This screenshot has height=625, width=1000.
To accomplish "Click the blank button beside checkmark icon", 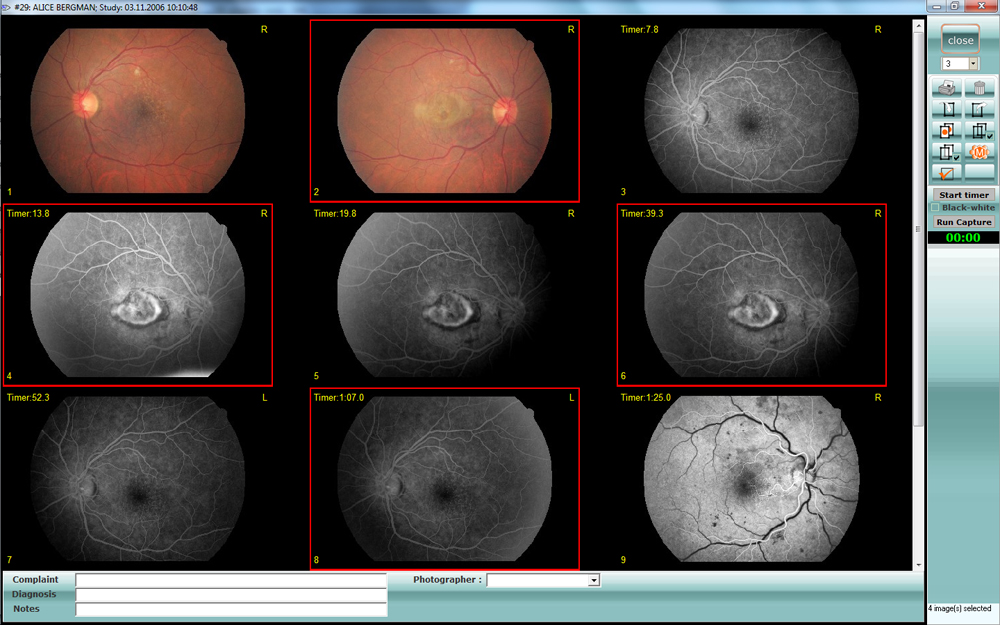I will 980,173.
